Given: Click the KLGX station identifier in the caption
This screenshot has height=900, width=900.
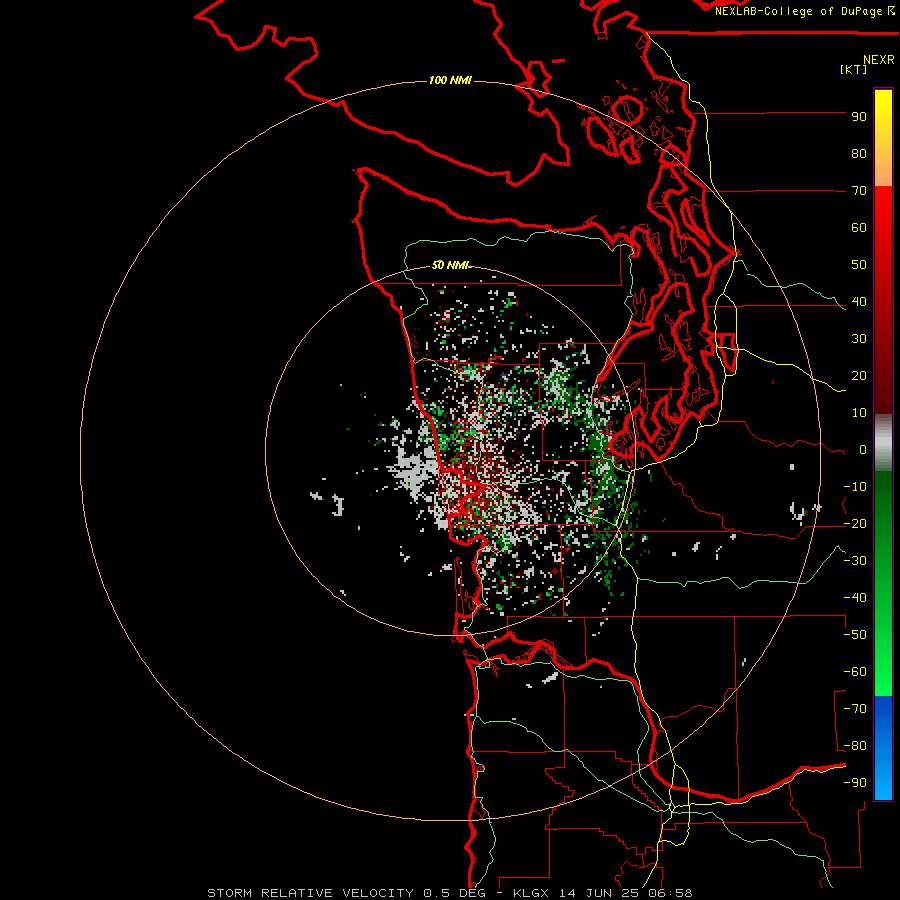Looking at the screenshot, I should (x=533, y=893).
